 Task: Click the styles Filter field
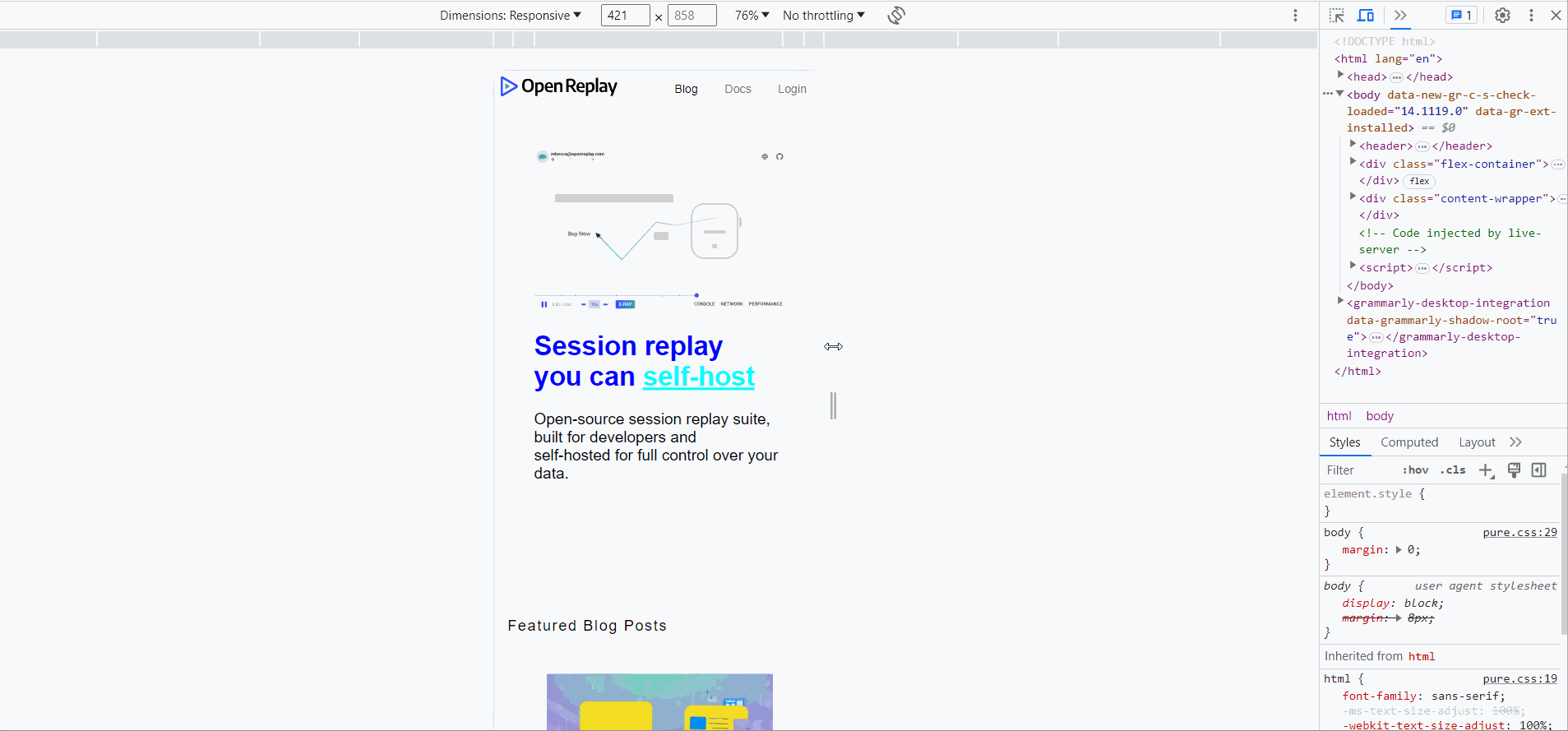pos(1358,470)
